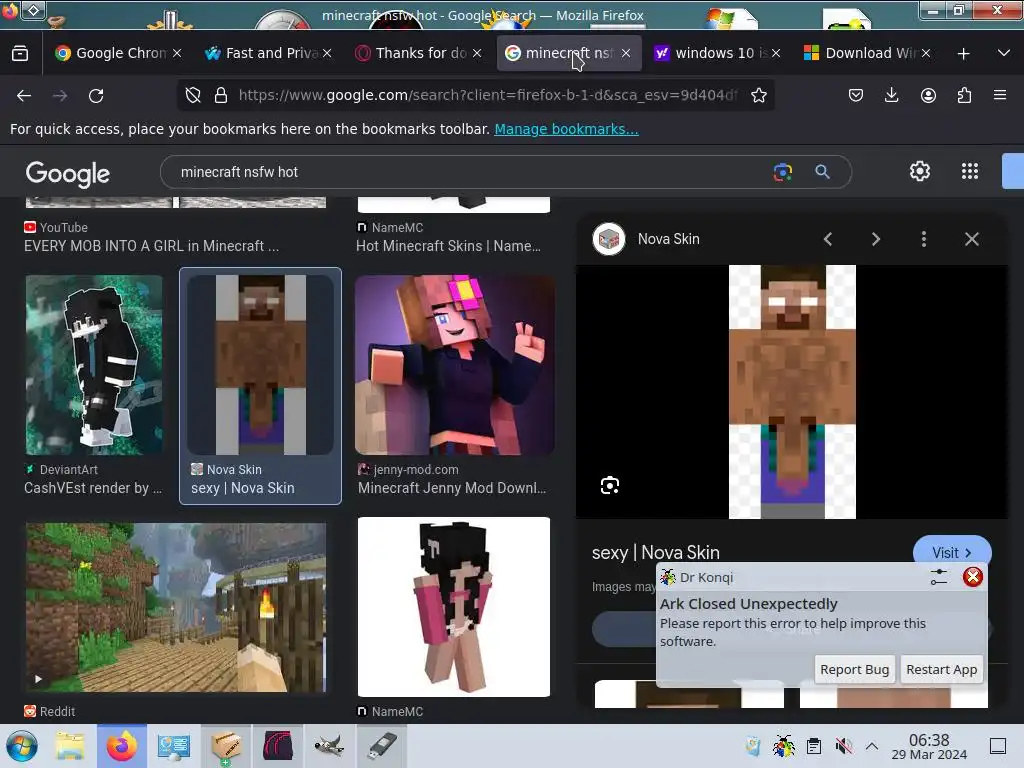Open EVERY MOB INTO A GIRL YouTube result

pyautogui.click(x=152, y=246)
